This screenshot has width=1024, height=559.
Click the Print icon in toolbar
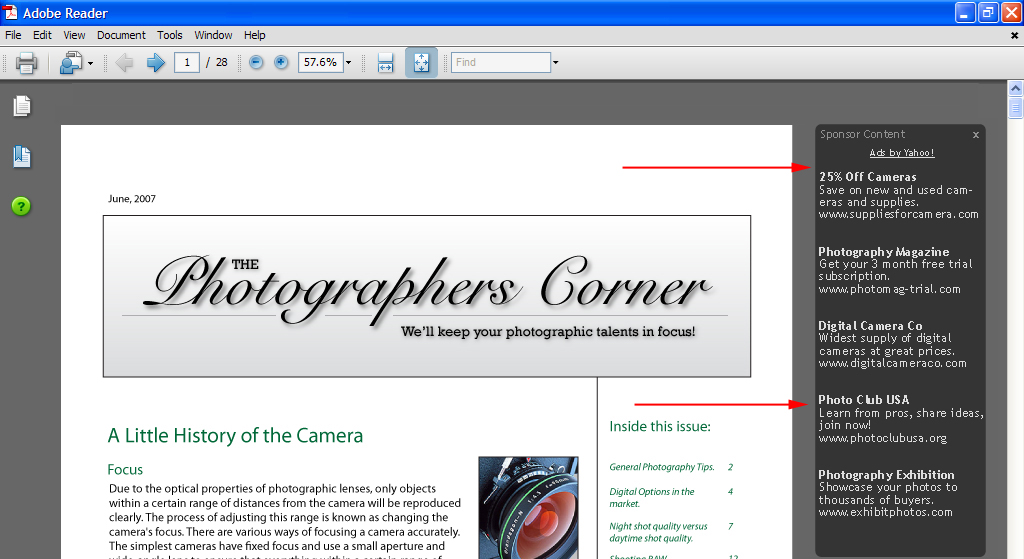click(x=26, y=63)
